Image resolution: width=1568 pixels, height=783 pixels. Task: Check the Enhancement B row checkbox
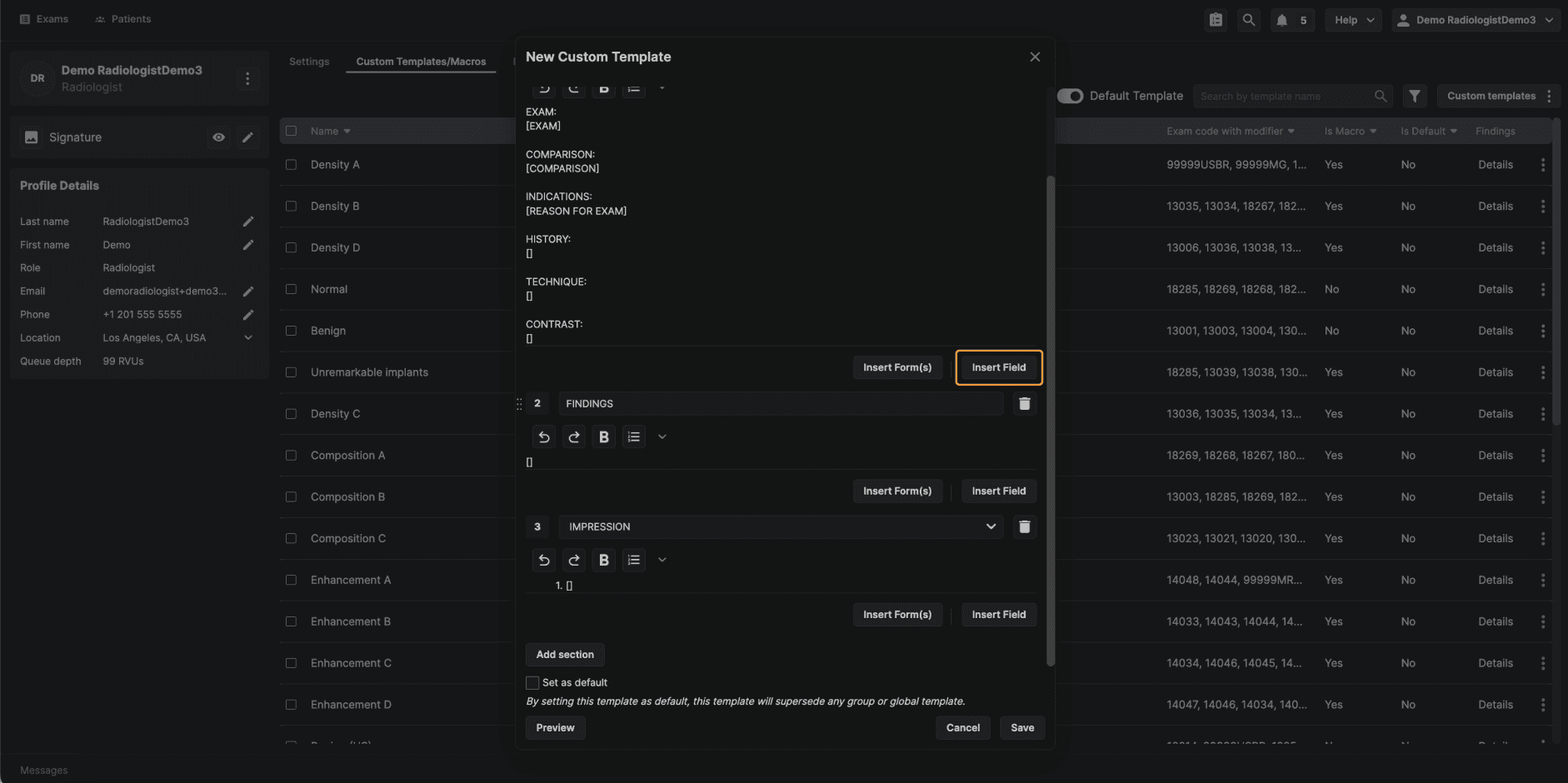click(291, 621)
